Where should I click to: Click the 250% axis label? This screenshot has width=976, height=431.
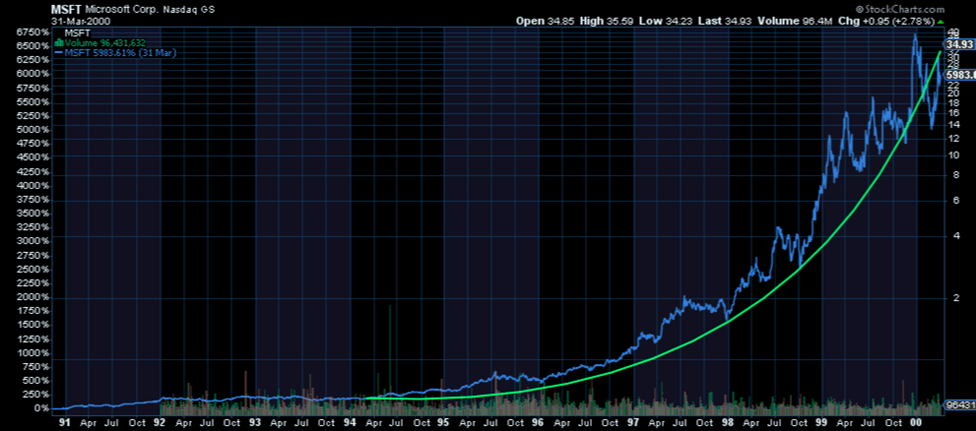tap(35, 394)
